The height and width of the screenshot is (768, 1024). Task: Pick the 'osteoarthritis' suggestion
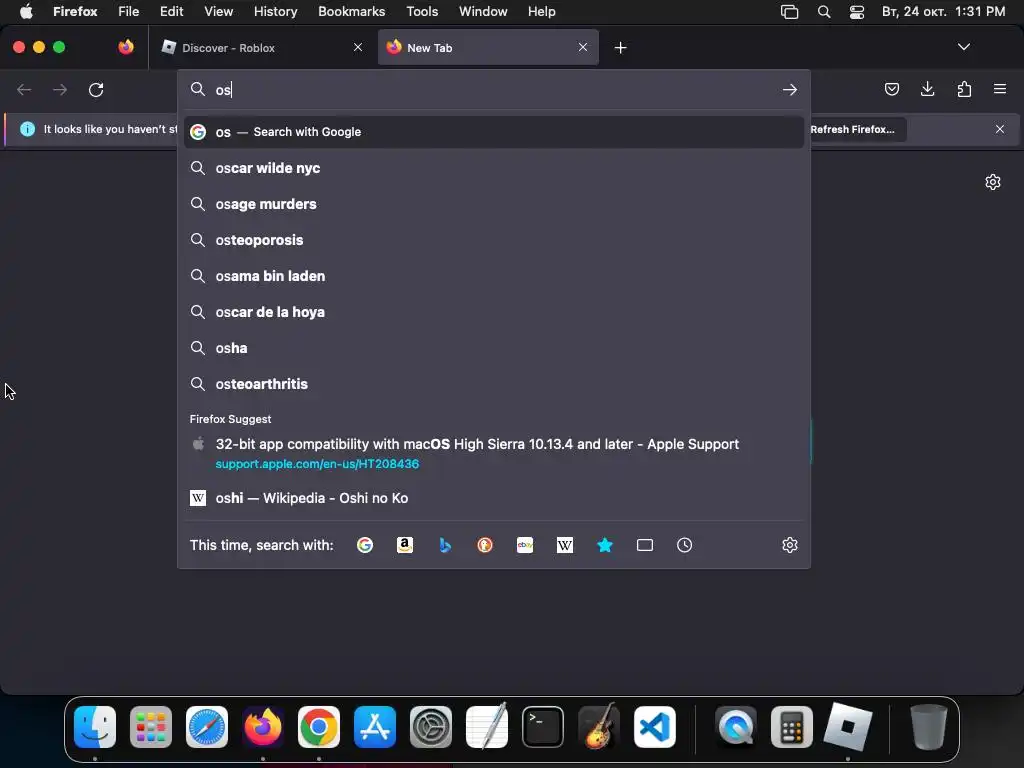point(494,384)
